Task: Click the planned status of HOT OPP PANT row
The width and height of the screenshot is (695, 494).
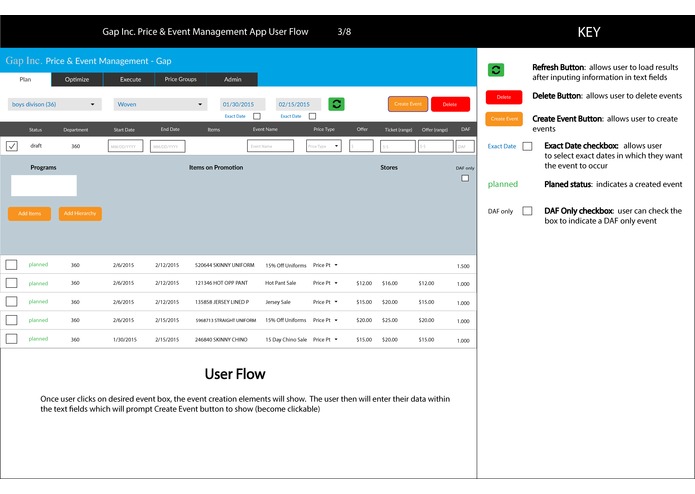Action: click(38, 283)
